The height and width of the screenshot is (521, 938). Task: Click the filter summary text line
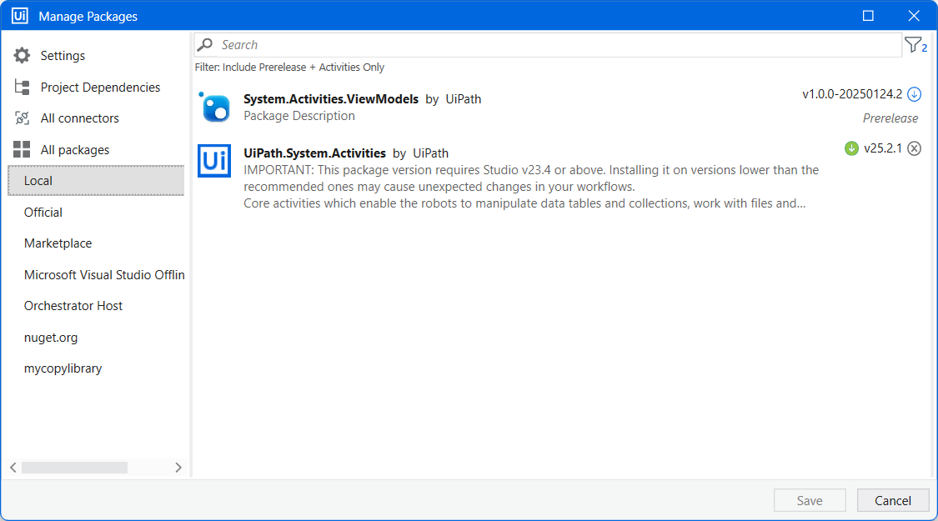(290, 68)
